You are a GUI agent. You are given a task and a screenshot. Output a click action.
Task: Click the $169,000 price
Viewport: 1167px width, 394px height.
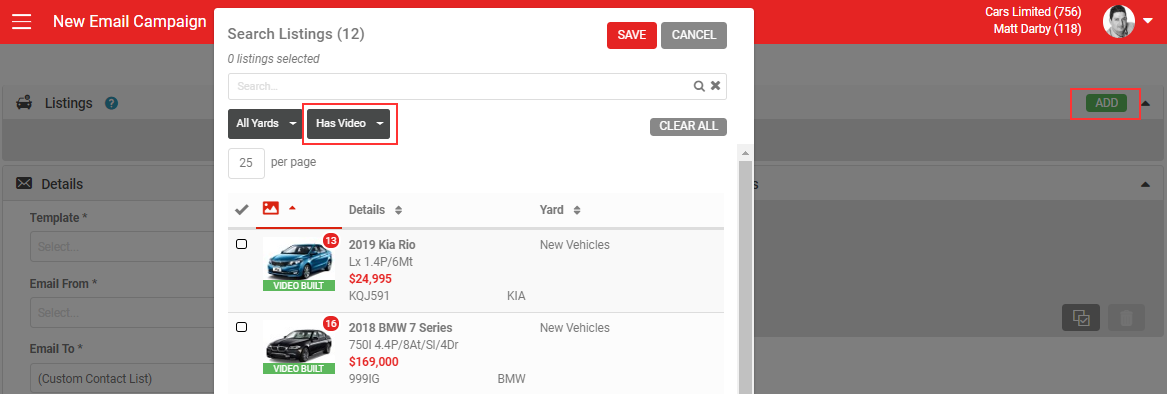[x=374, y=361]
